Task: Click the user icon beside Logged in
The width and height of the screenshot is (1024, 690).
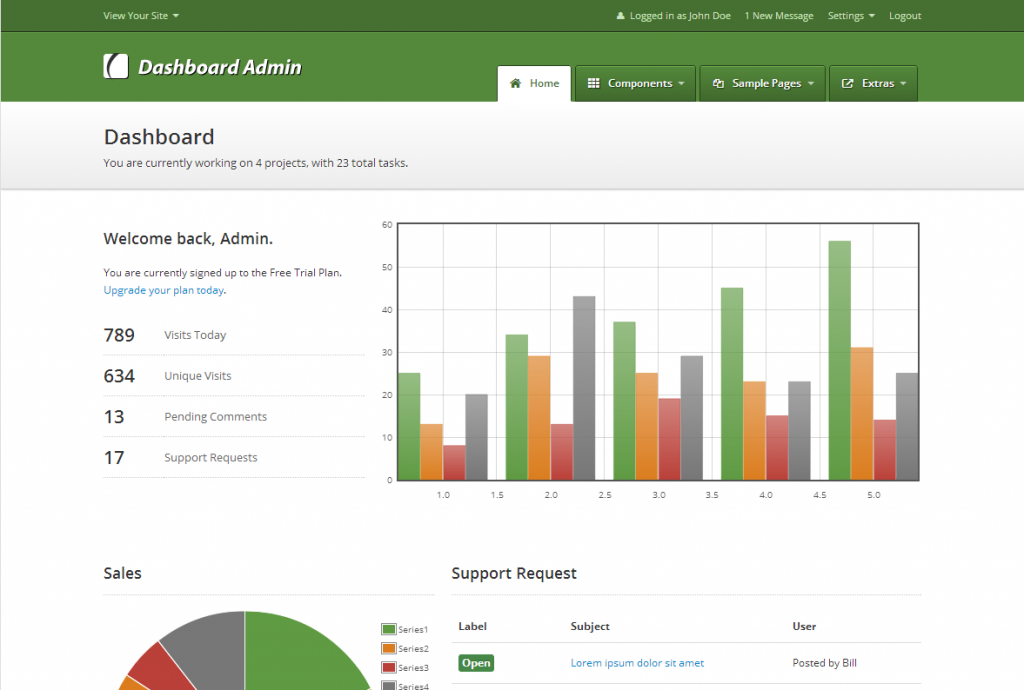Action: (620, 16)
